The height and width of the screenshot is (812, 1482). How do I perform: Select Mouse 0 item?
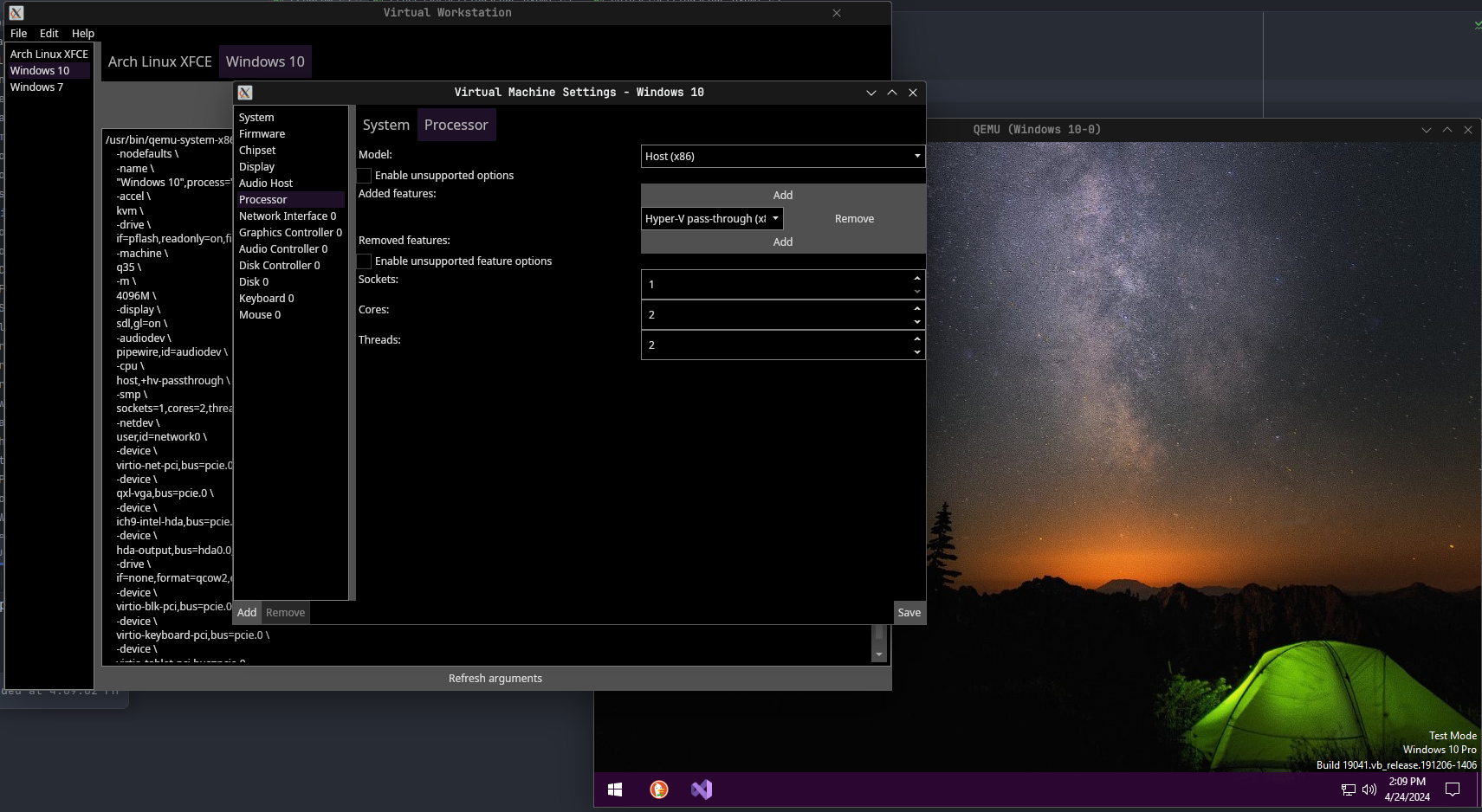tap(291, 315)
